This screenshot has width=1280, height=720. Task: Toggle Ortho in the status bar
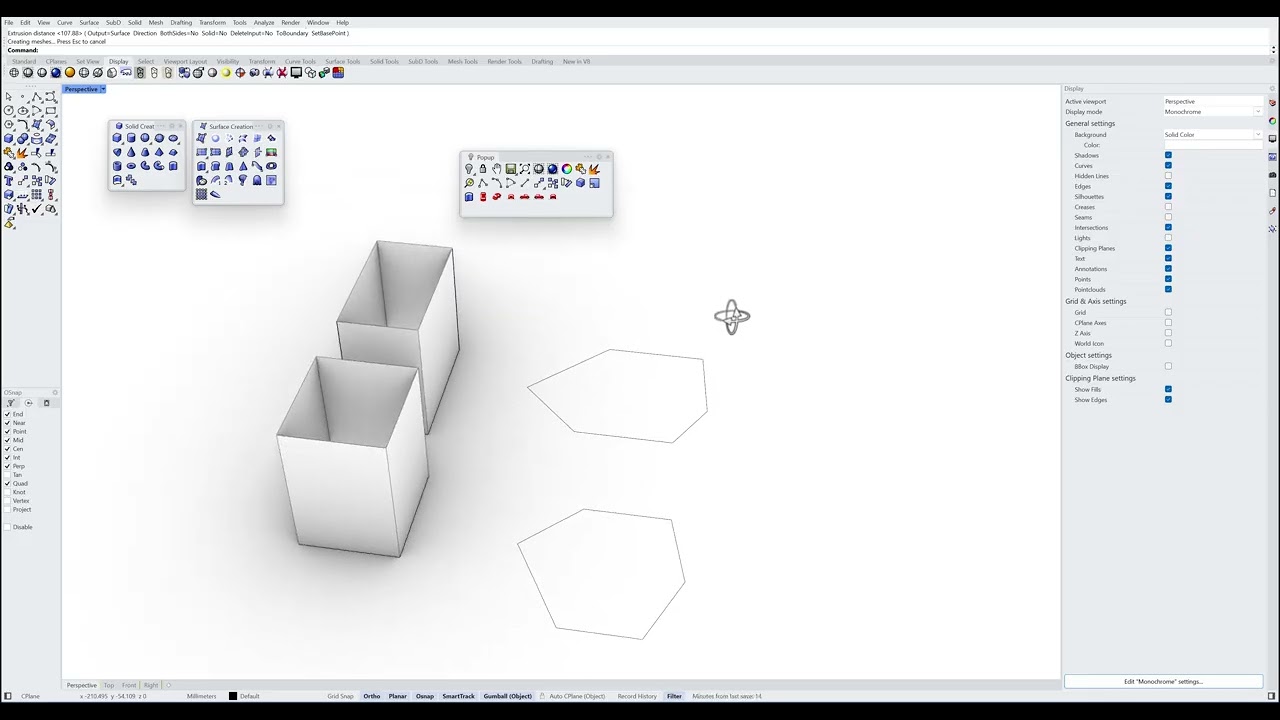pos(372,696)
